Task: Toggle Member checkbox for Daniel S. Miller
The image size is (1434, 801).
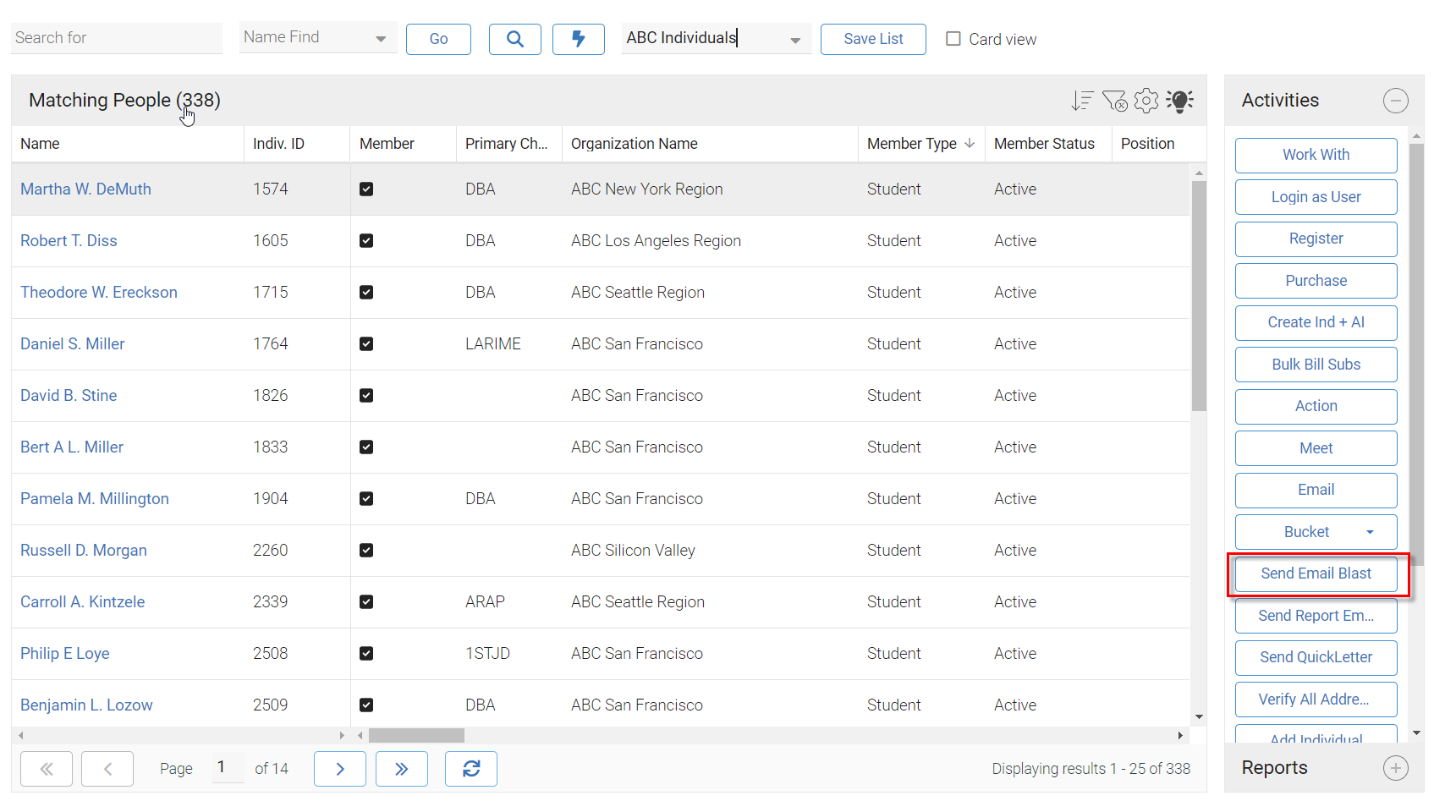Action: click(366, 344)
